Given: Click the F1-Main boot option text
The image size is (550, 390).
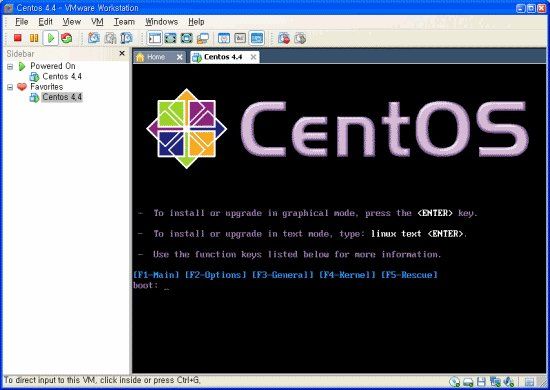Looking at the screenshot, I should coord(156,275).
